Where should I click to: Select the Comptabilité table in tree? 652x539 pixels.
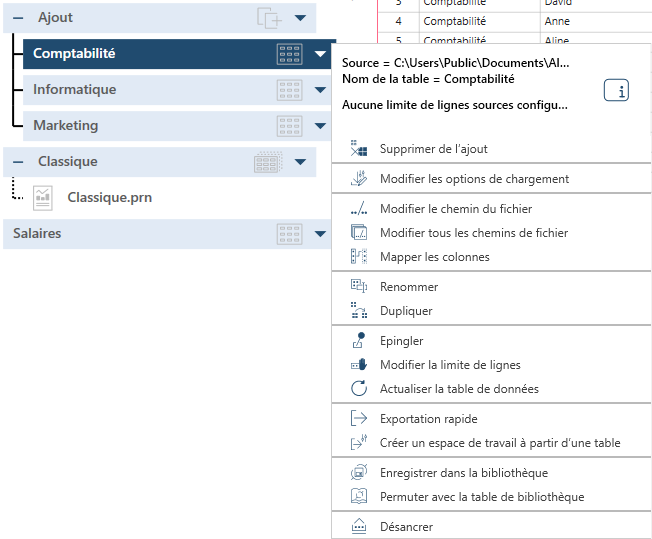coord(74,54)
